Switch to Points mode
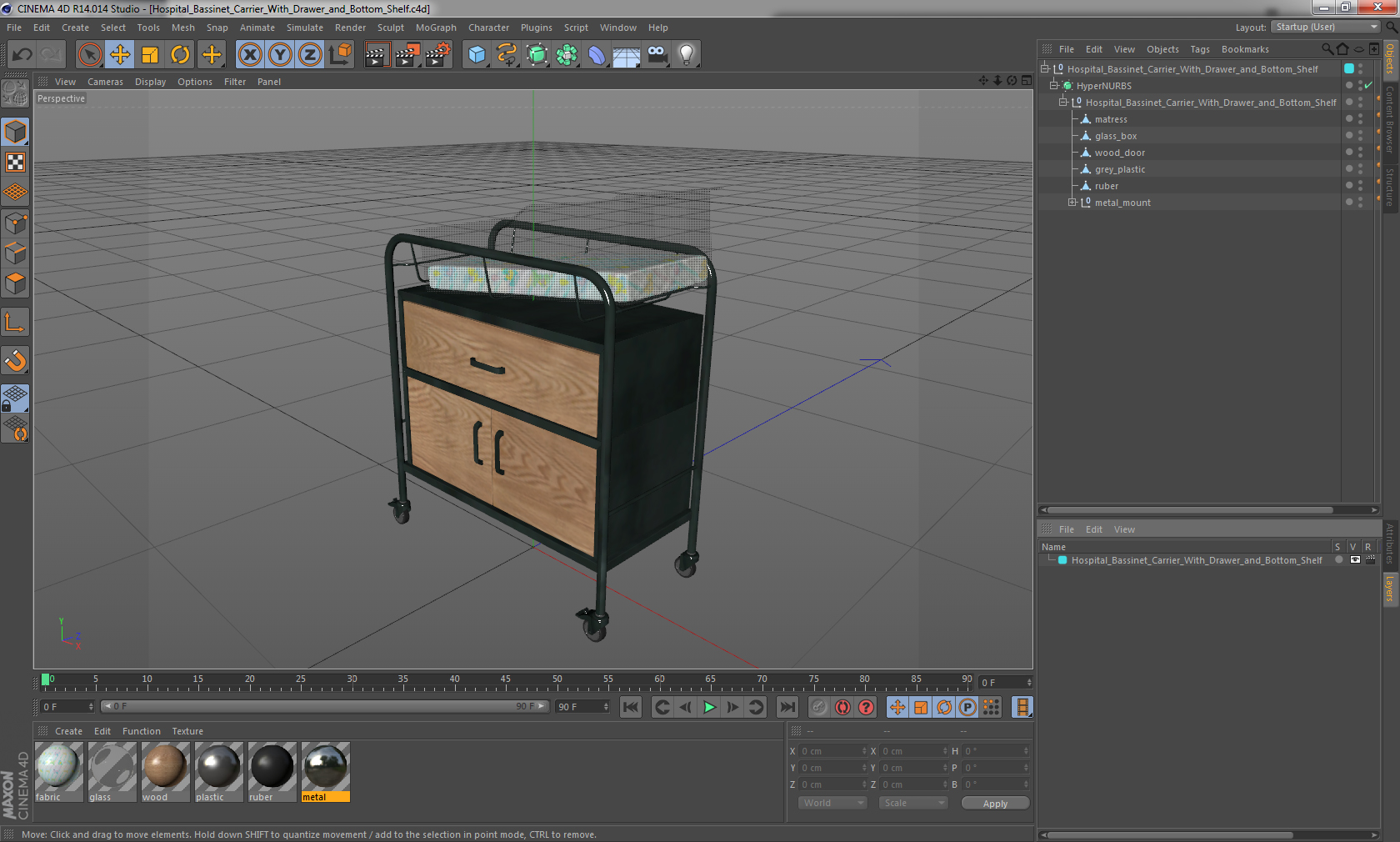The image size is (1400, 842). [15, 223]
